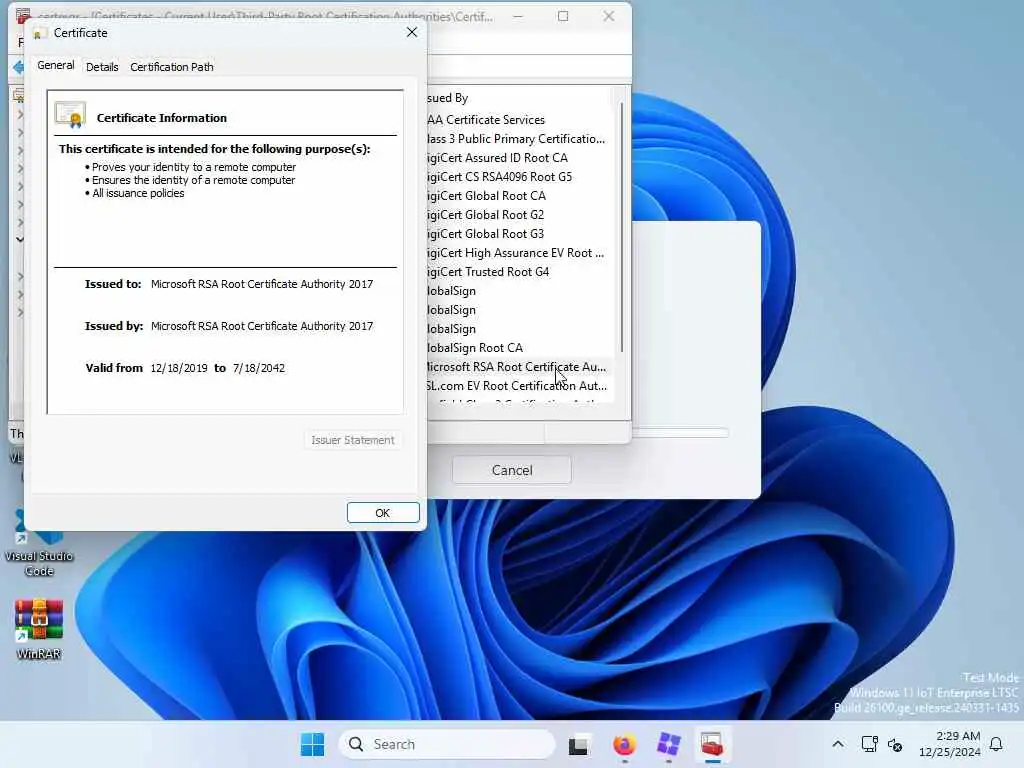Screen dimensions: 1024x768
Task: Close the Certificate dialog
Action: click(x=411, y=32)
